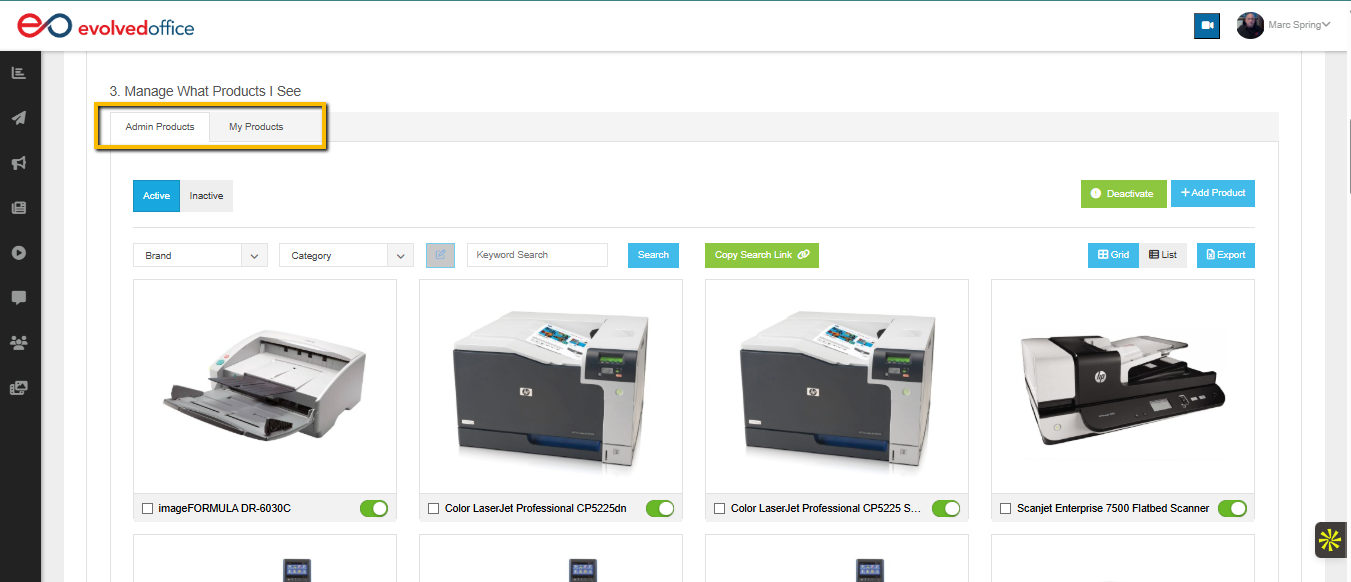
Task: Check the Color LaserJet CP5225 S... checkbox
Action: coord(720,509)
